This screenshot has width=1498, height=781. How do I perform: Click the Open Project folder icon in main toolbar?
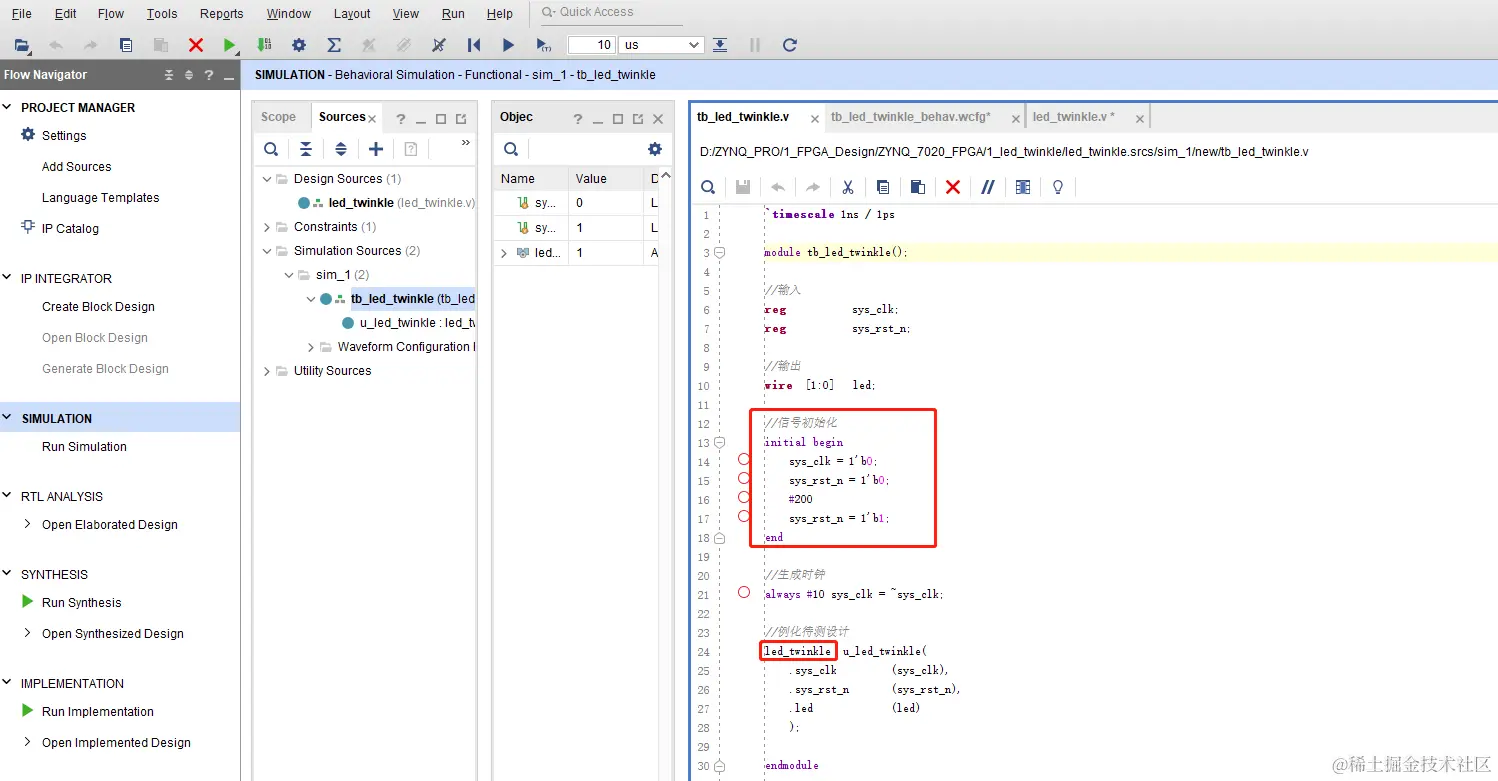coord(21,45)
